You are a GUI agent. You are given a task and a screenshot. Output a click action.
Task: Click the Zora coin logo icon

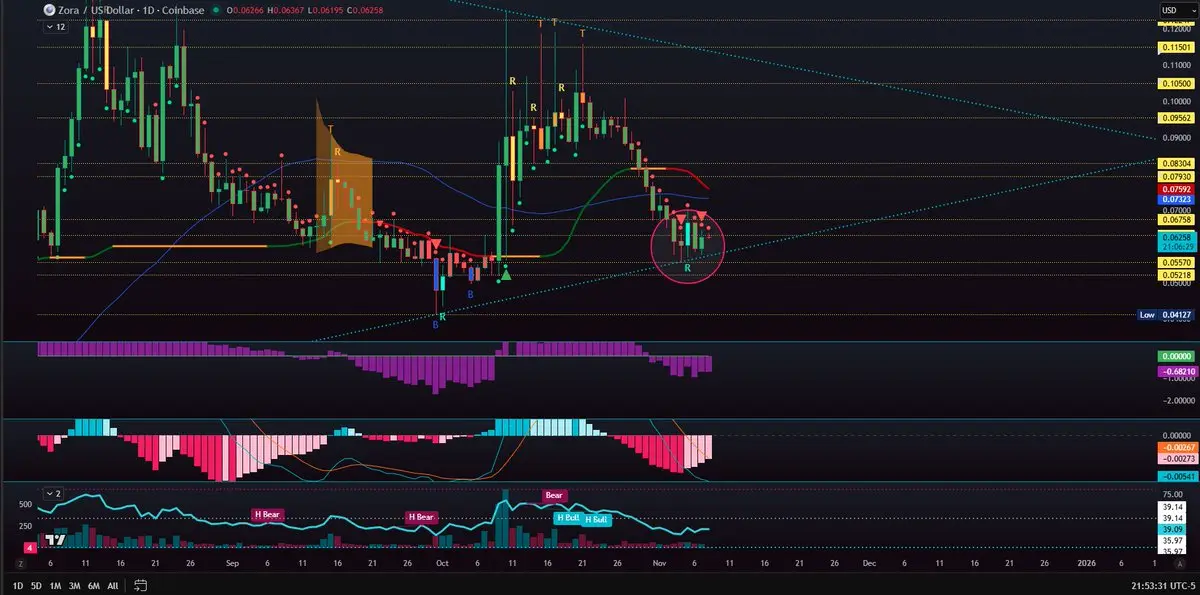click(48, 10)
